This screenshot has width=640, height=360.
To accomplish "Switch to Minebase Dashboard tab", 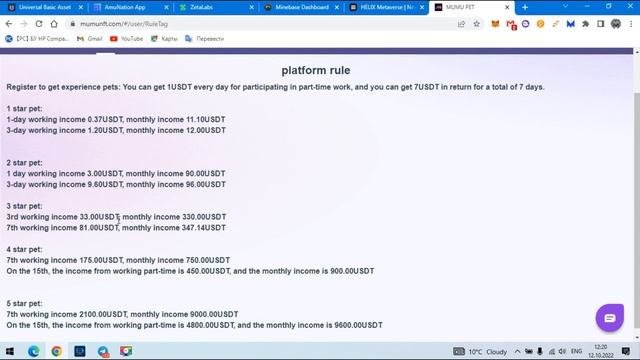I will [301, 7].
